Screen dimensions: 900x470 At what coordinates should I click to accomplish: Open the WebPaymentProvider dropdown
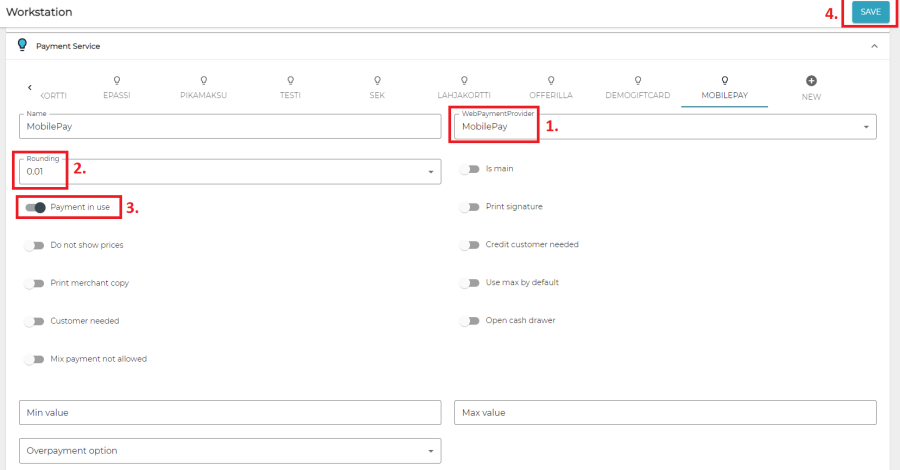pos(865,127)
